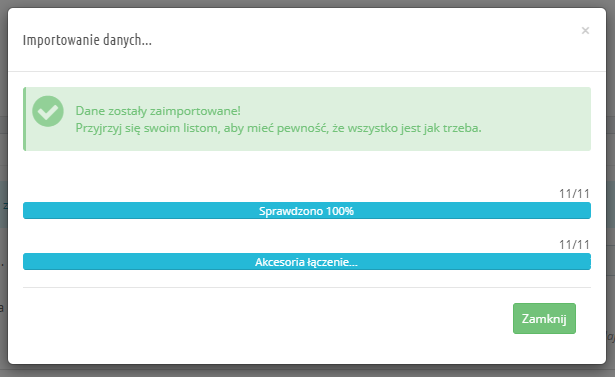Screen dimensions: 615x377
Task: Click the green left border of the success alert
Action: pos(24,119)
